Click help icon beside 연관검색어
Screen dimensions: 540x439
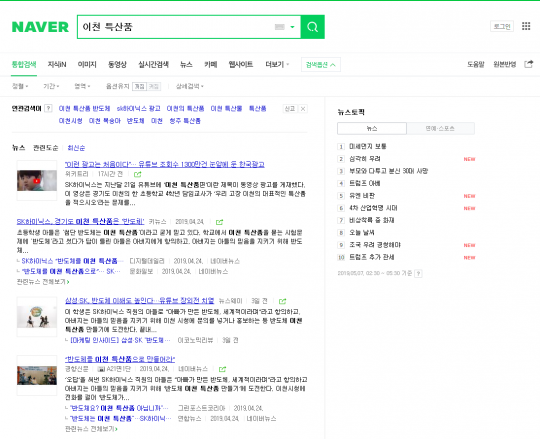pos(49,108)
